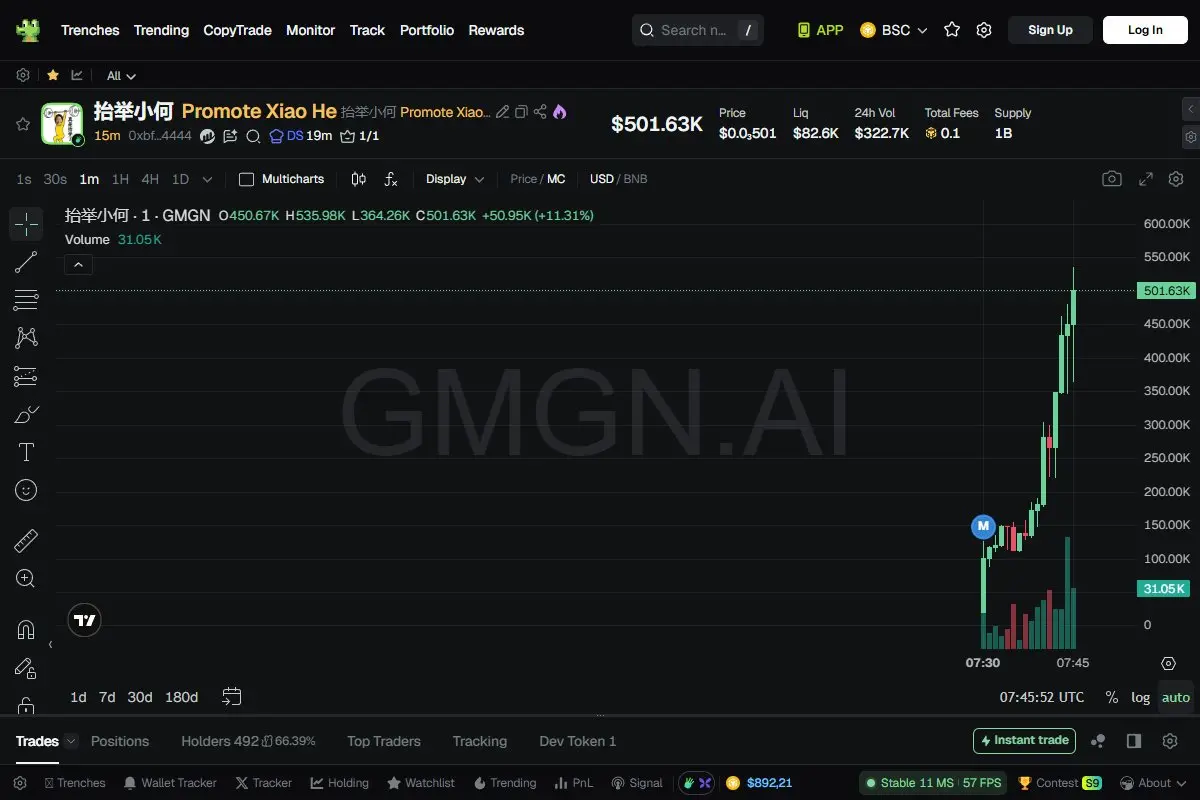Edit token name with pencil icon
Screen dimensions: 1200x800
(503, 112)
